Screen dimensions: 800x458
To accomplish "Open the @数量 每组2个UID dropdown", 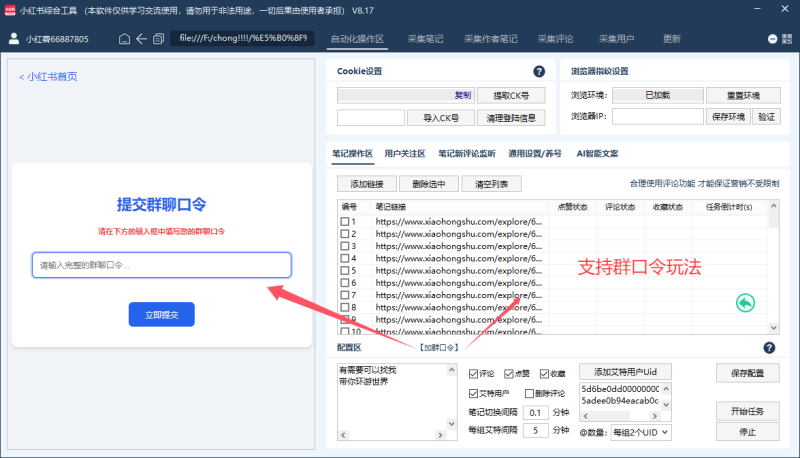I will [x=641, y=432].
